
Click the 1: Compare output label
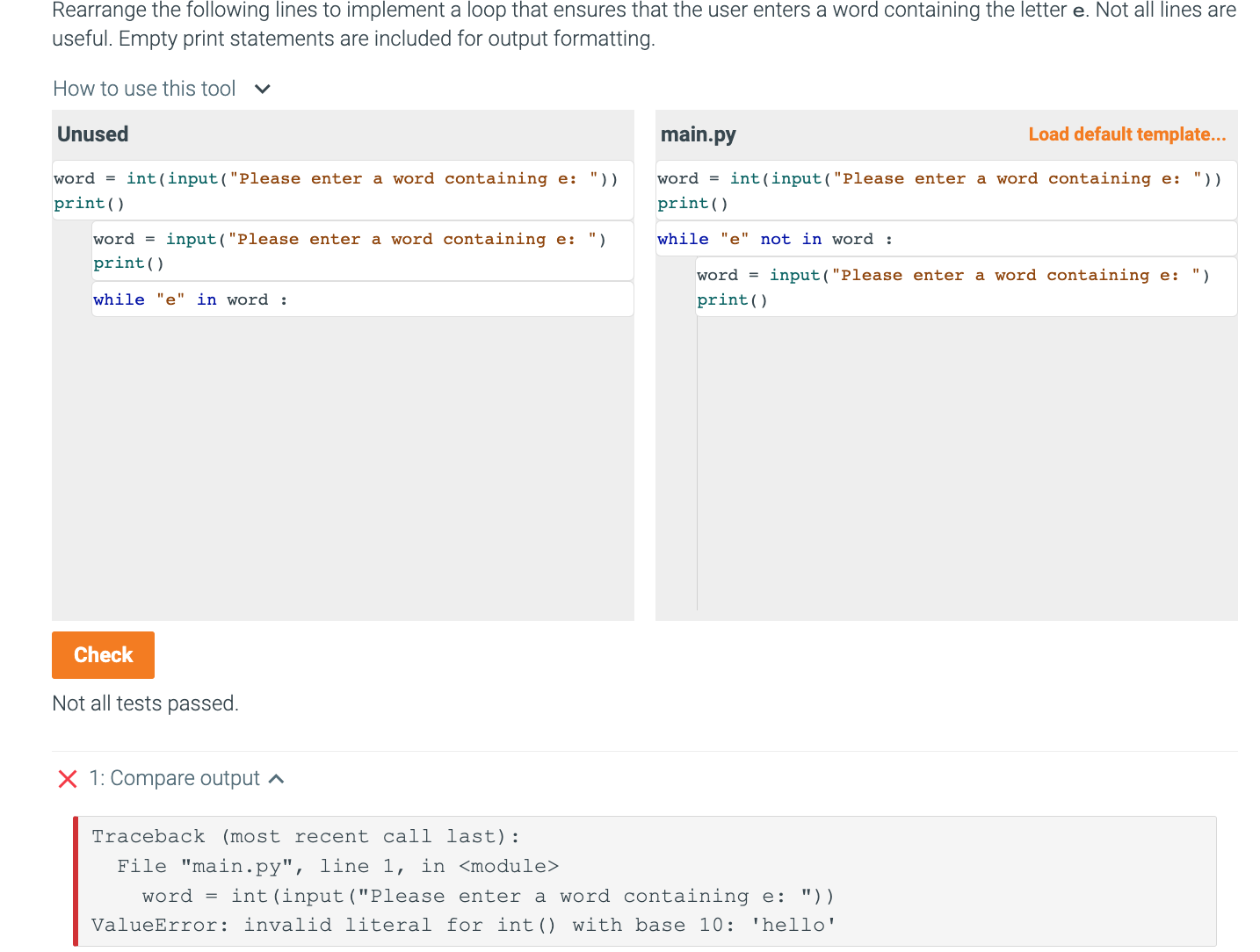click(x=175, y=779)
